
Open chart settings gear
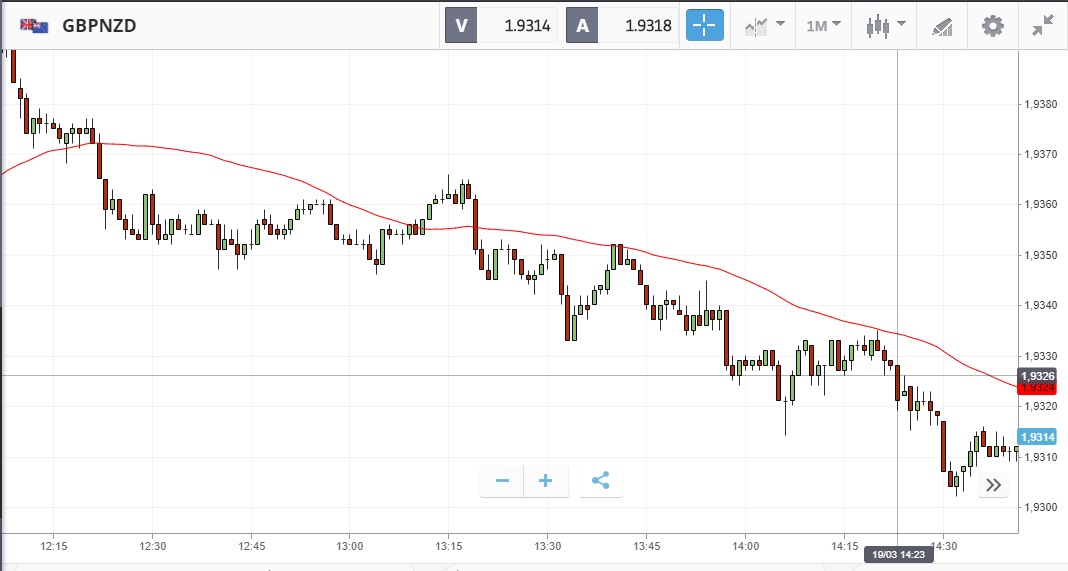point(992,26)
